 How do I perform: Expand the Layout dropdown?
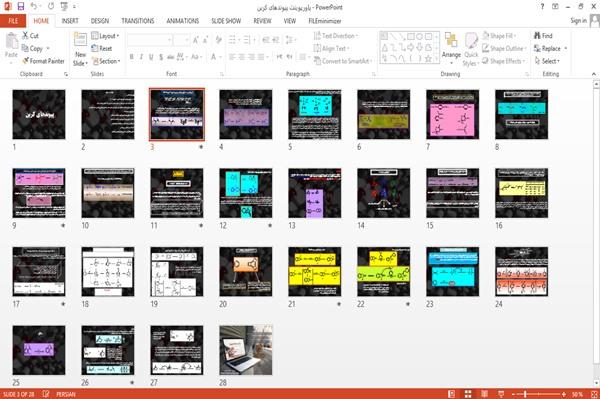click(x=105, y=36)
